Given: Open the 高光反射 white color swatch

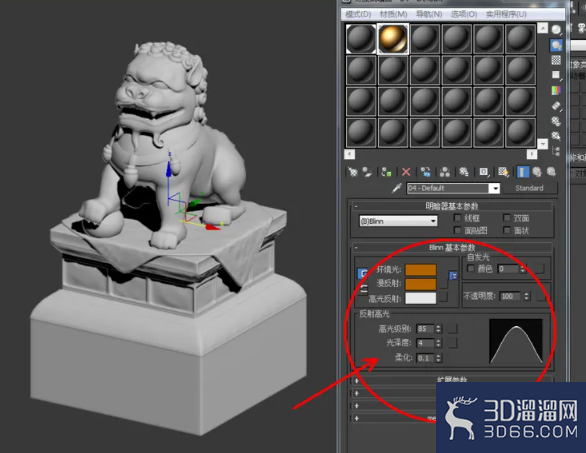Looking at the screenshot, I should point(421,298).
